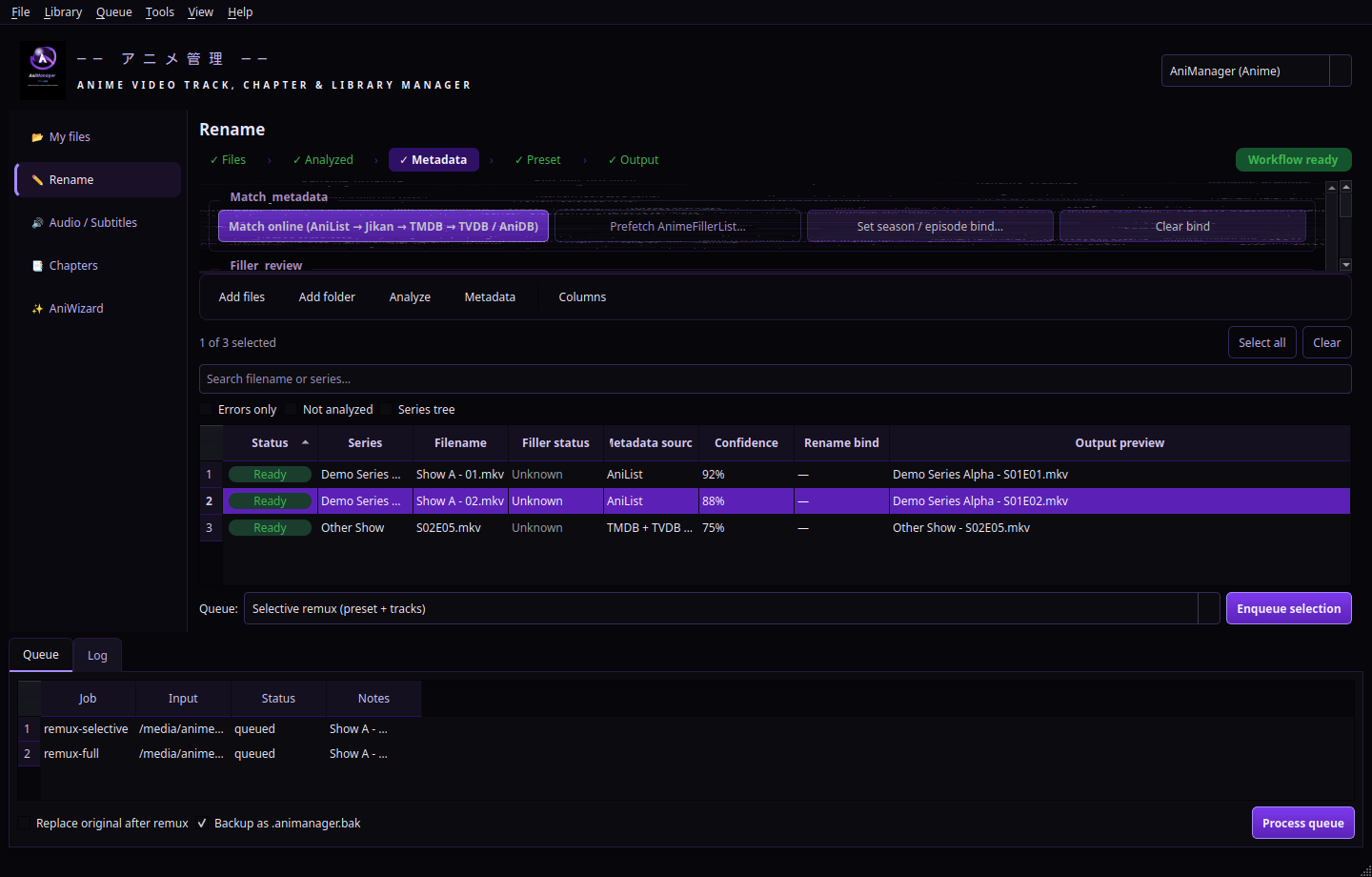Go to the Preset workflow step
Screen dimensions: 1372x877
[537, 160]
